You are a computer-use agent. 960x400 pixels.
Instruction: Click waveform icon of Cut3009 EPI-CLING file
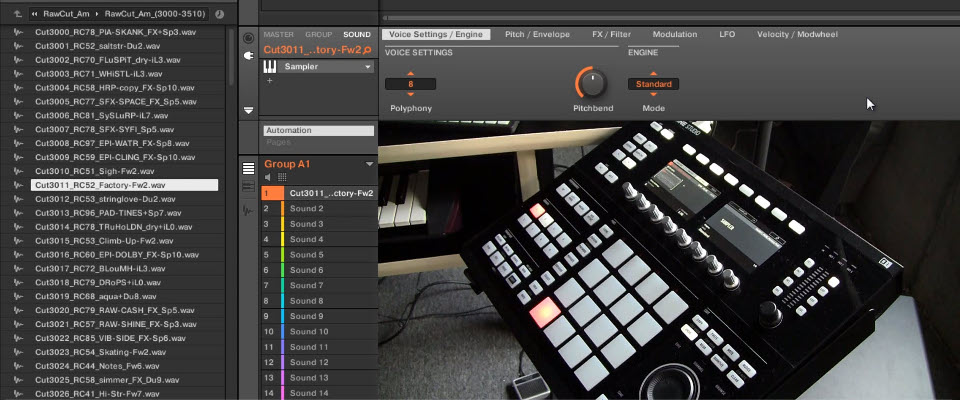point(18,157)
